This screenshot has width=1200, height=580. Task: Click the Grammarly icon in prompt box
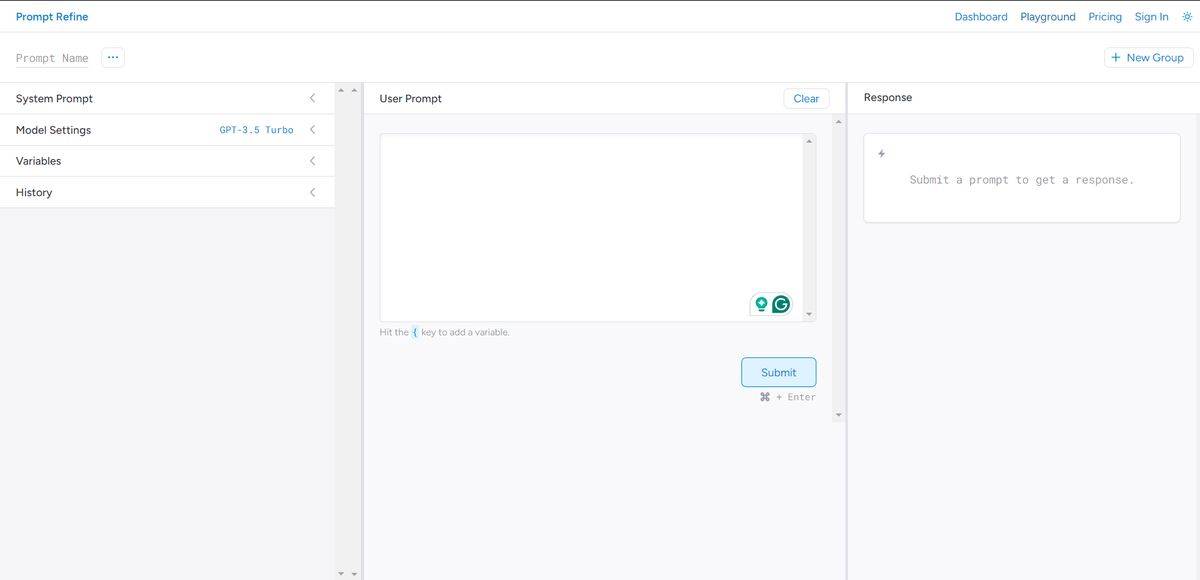781,304
